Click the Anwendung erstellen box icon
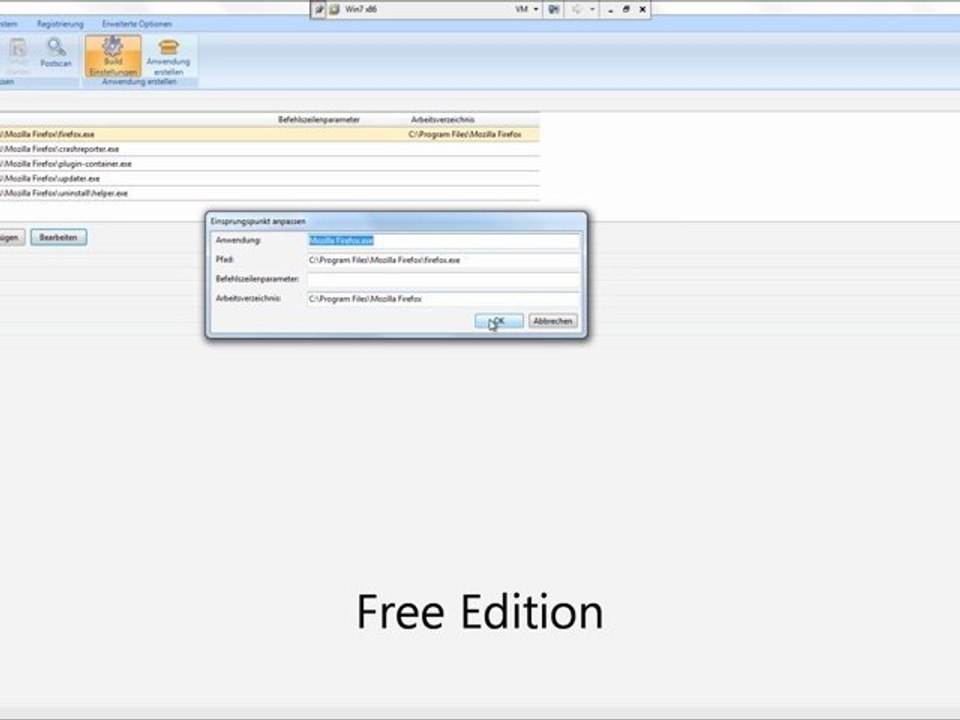Viewport: 960px width, 720px height. 168,47
